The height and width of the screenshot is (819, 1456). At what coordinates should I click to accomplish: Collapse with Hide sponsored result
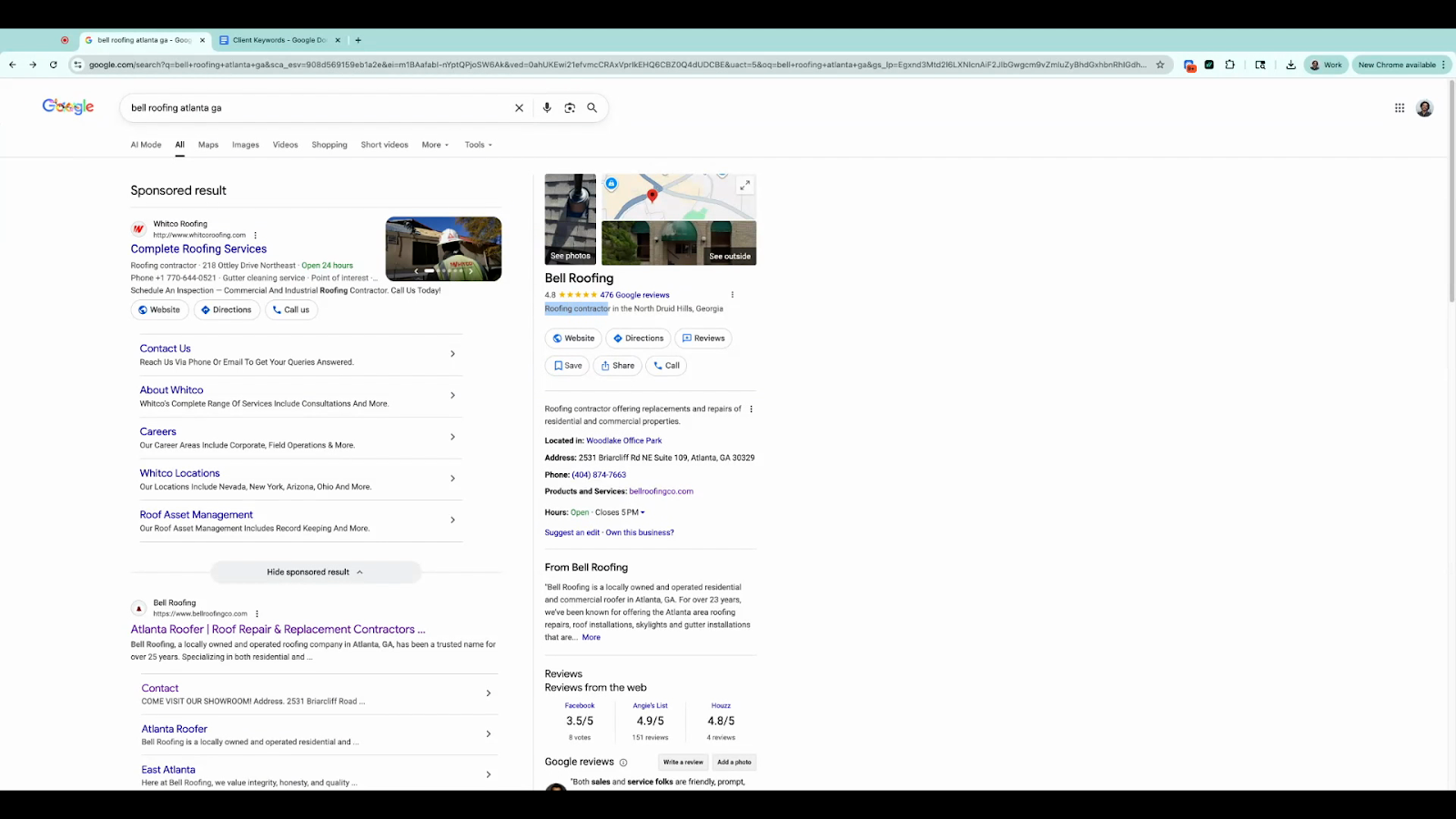click(x=316, y=572)
